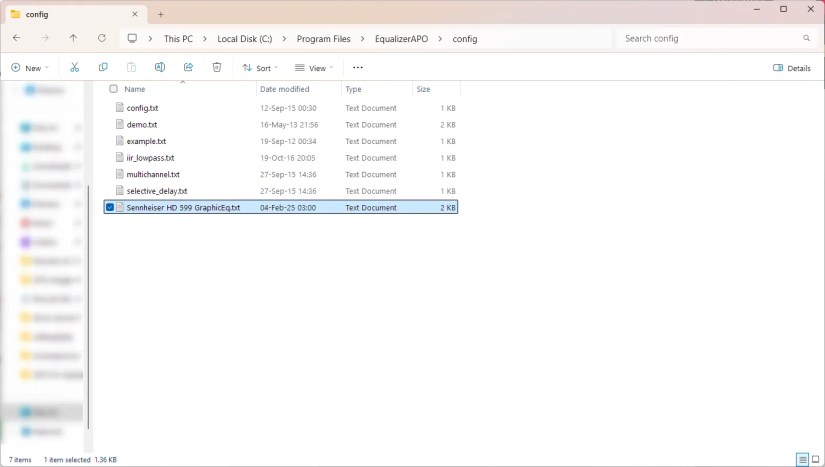
Task: Close the config tab
Action: tap(135, 14)
